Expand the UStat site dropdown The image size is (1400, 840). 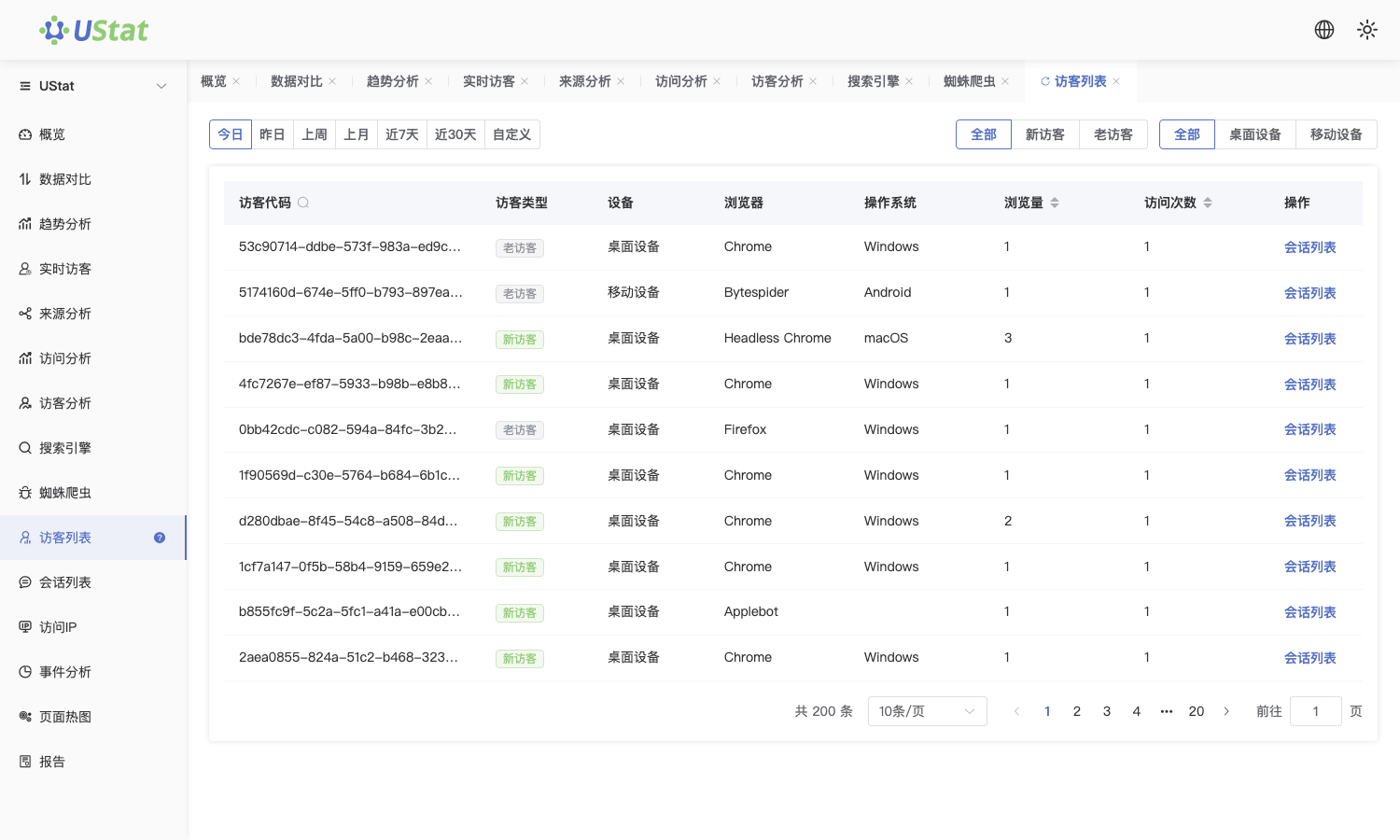[x=93, y=86]
